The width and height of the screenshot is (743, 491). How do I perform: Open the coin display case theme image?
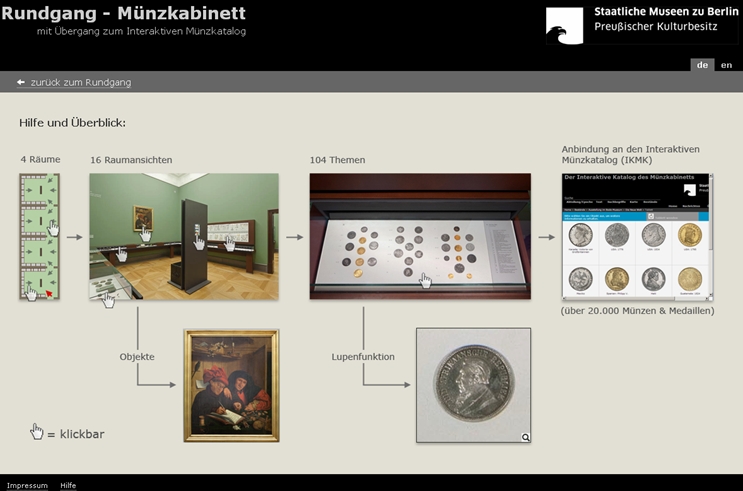[x=420, y=236]
